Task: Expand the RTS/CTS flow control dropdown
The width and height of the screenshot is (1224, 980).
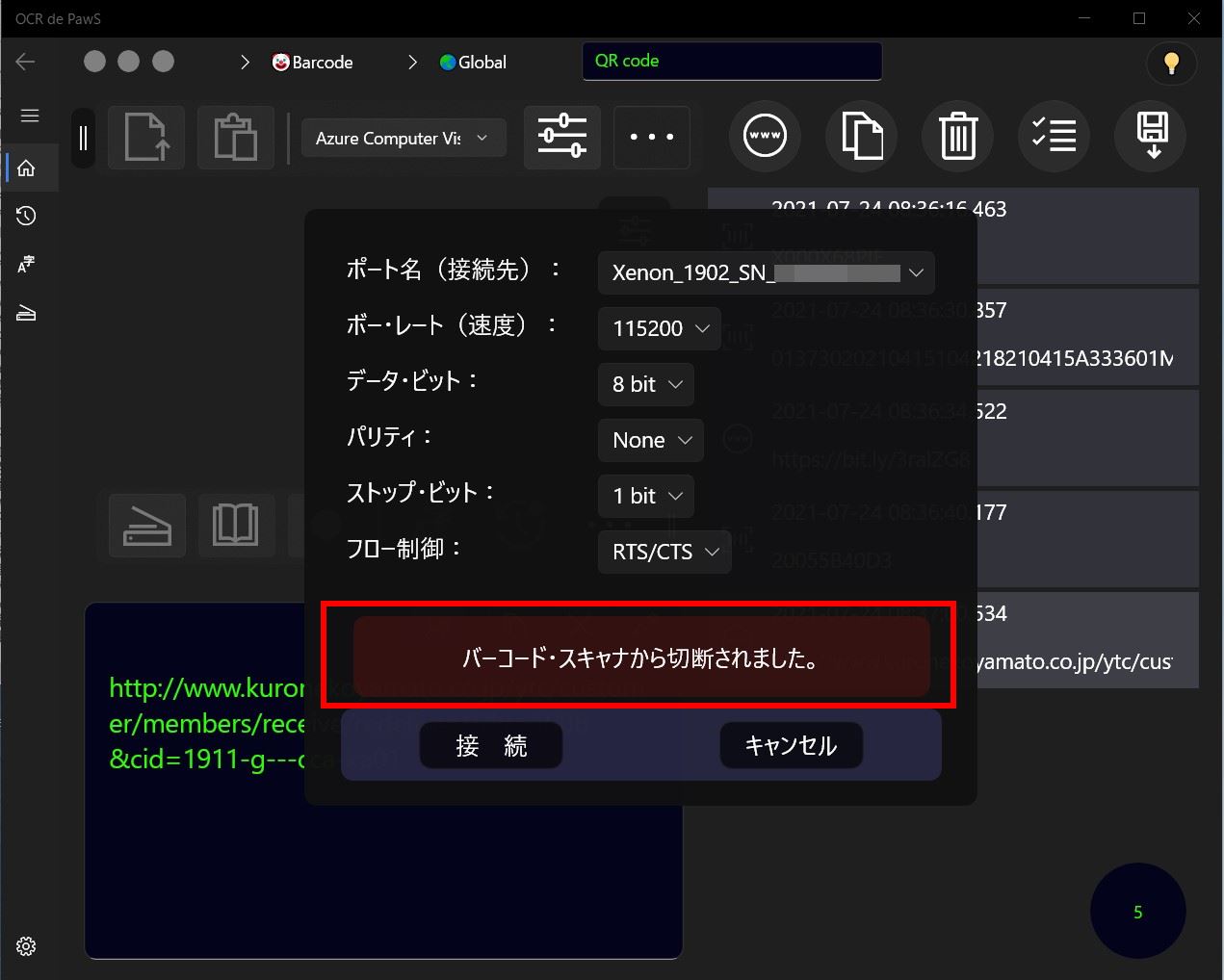Action: 664,552
